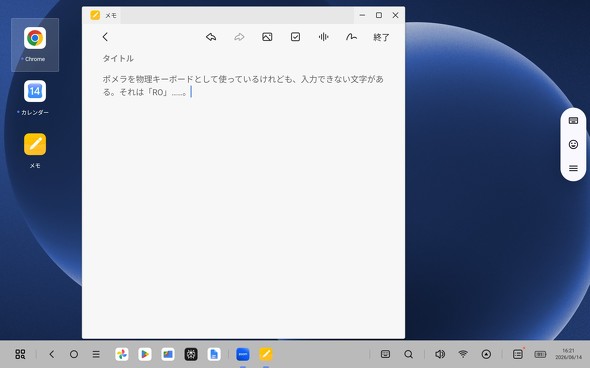Open emoji picker in floating panel

tap(573, 144)
